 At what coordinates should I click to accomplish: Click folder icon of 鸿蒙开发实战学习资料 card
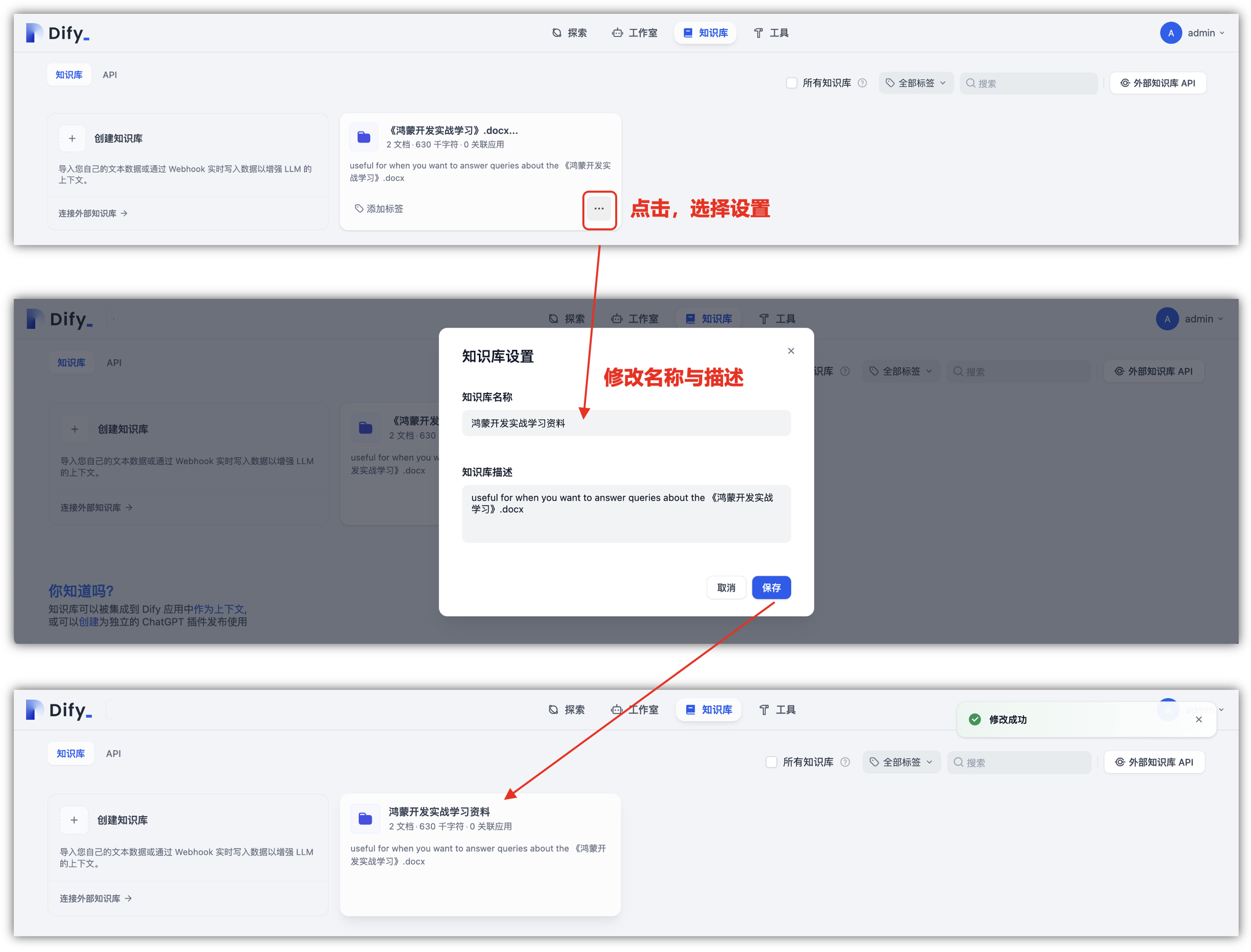[x=365, y=819]
